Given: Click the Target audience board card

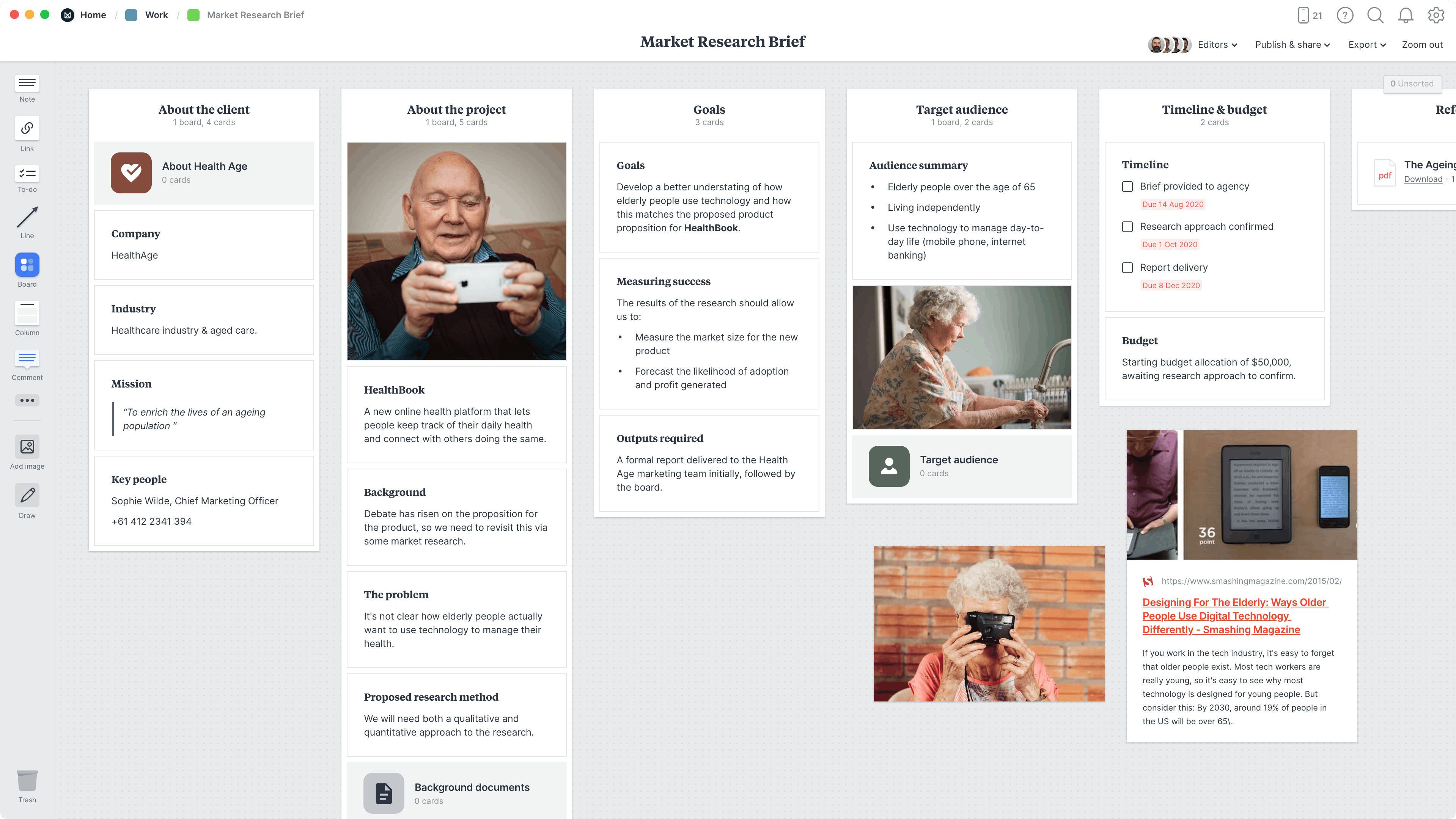Looking at the screenshot, I should point(961,465).
